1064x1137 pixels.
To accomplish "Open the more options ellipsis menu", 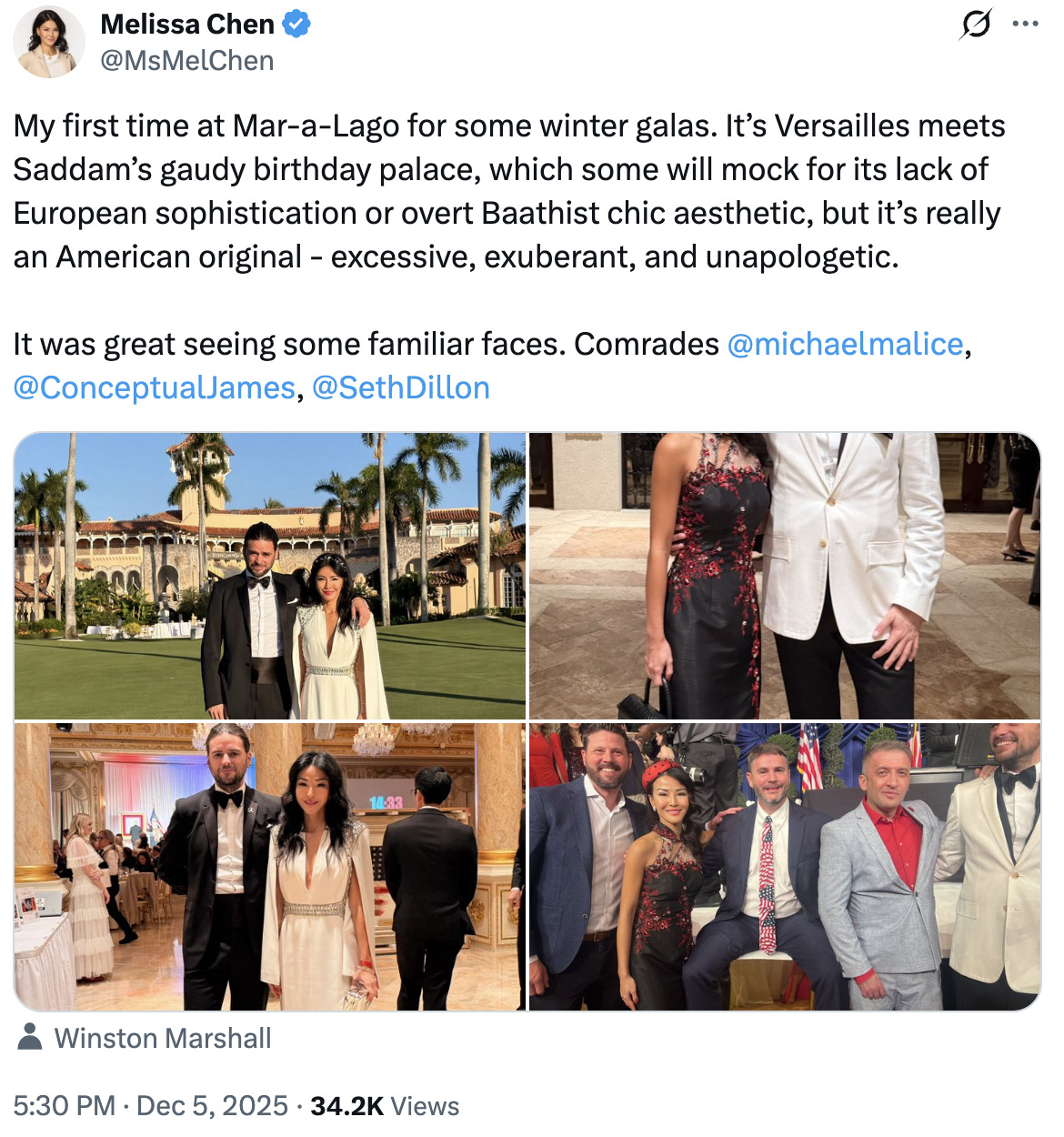I will (1025, 25).
